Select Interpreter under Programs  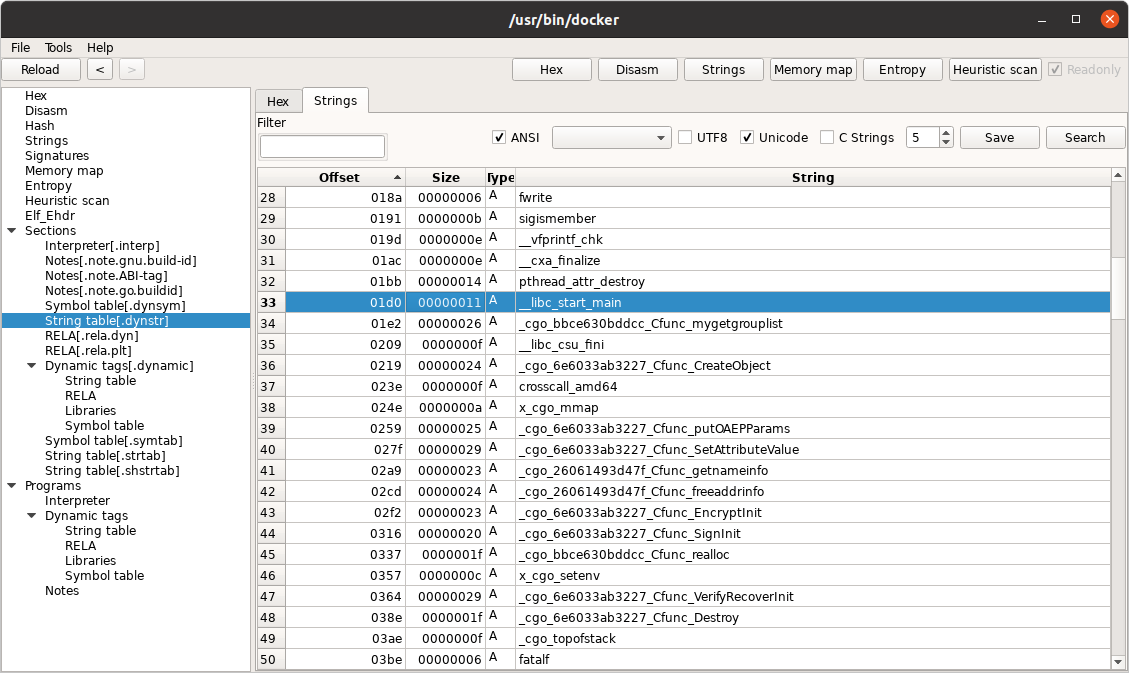(x=77, y=501)
